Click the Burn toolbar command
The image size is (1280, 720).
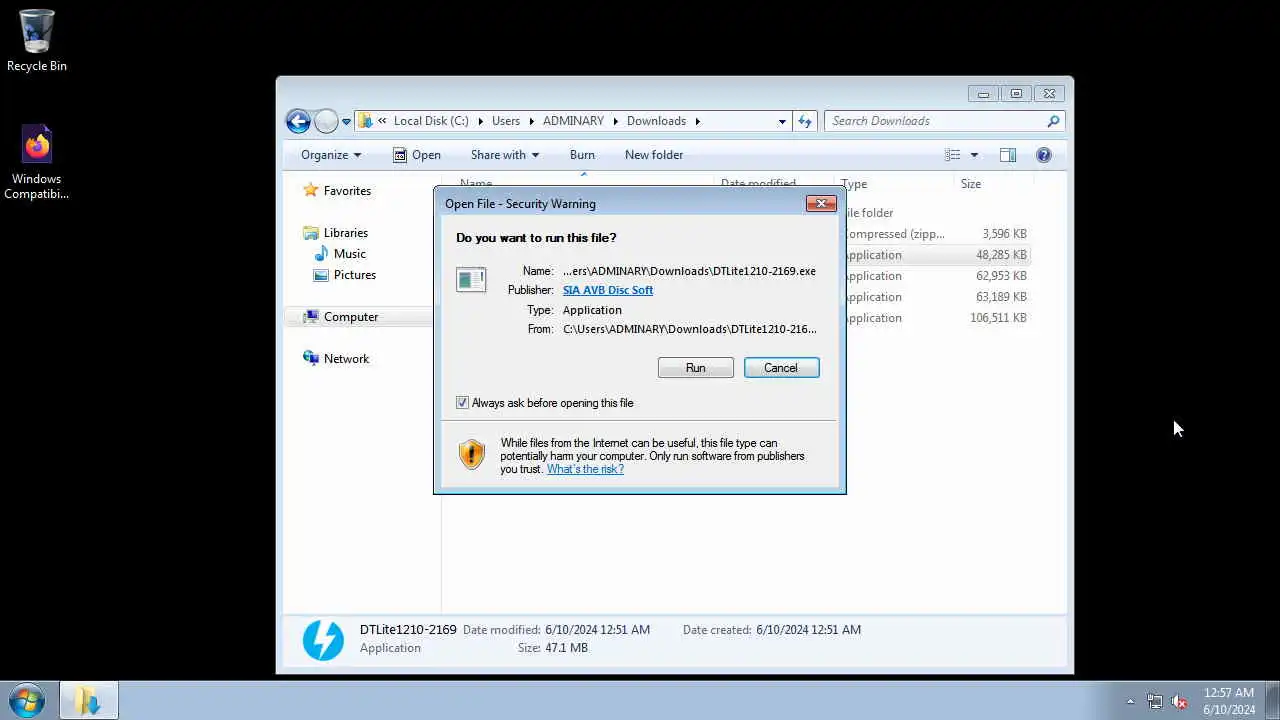582,155
